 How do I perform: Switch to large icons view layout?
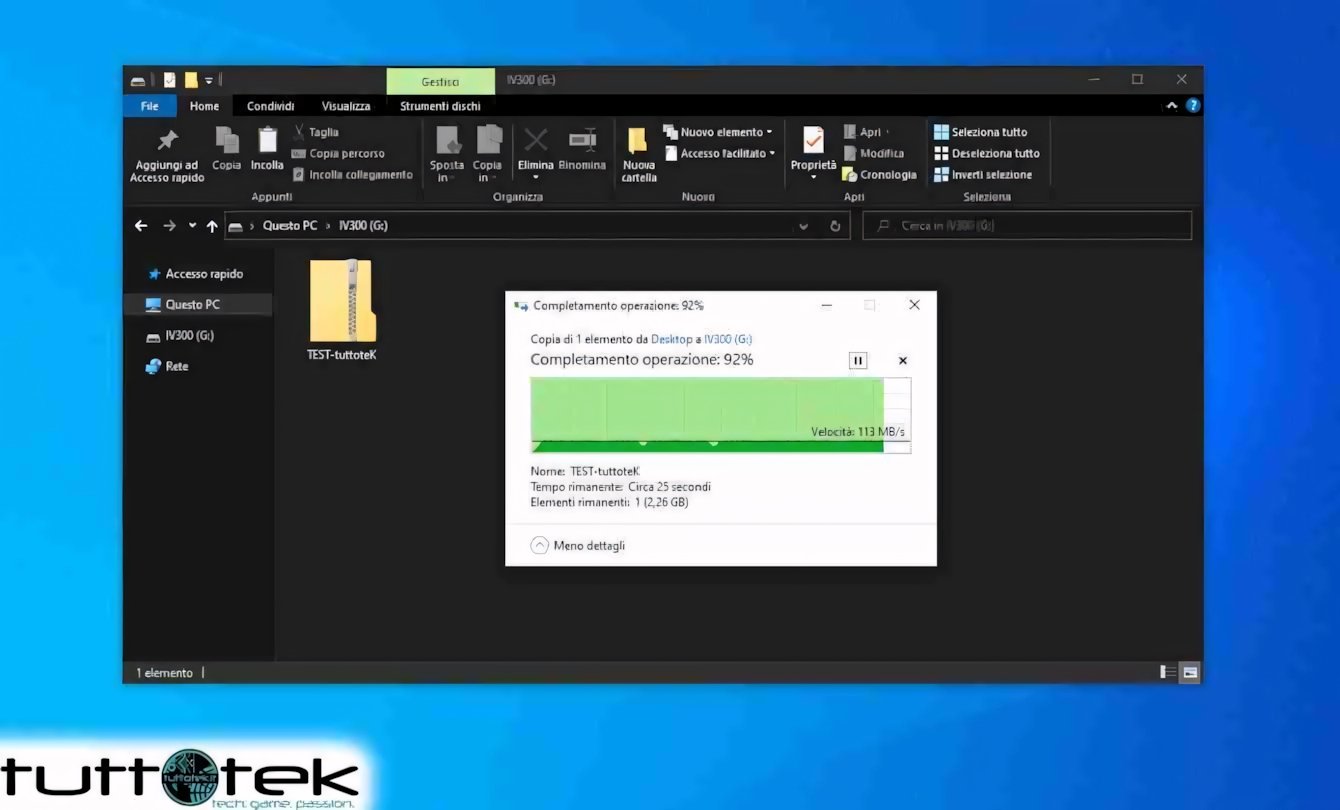[x=1190, y=672]
